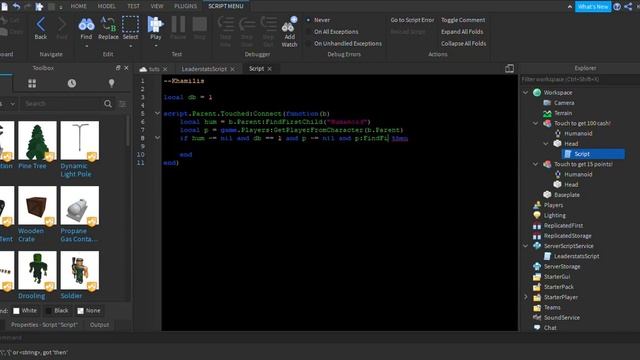This screenshot has width=640, height=360.
Task: Open the VIEW ribbon tab
Action: (157, 6)
